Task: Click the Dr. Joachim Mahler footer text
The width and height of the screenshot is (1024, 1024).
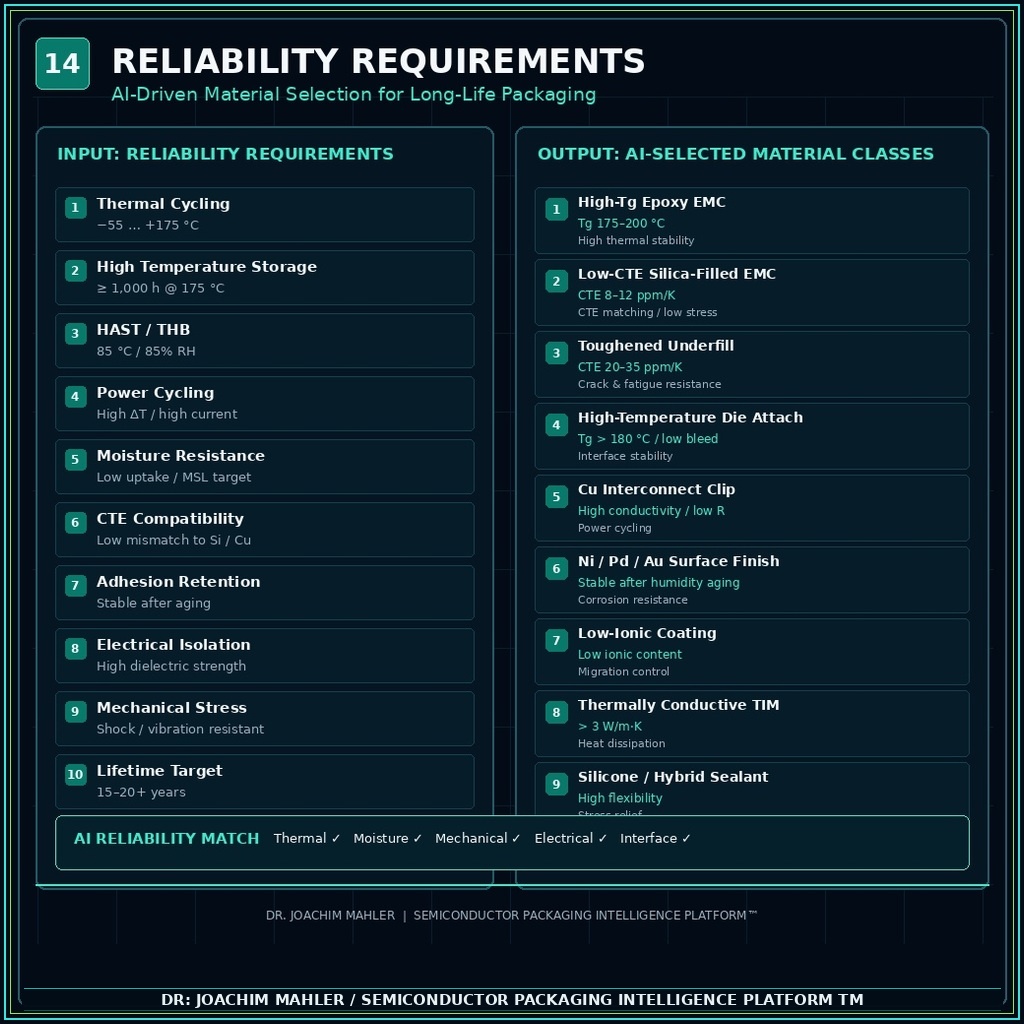Action: click(330, 916)
